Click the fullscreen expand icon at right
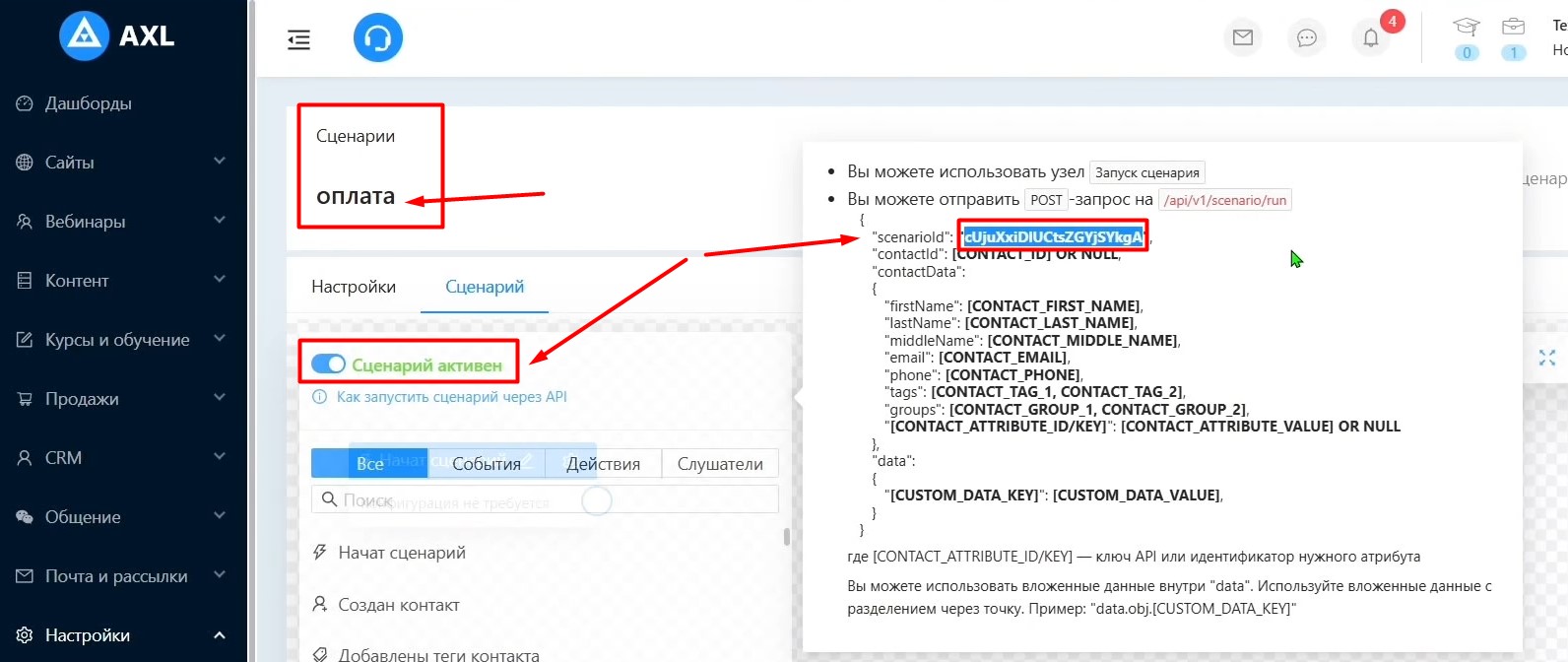The width and height of the screenshot is (1568, 662). coord(1547,358)
